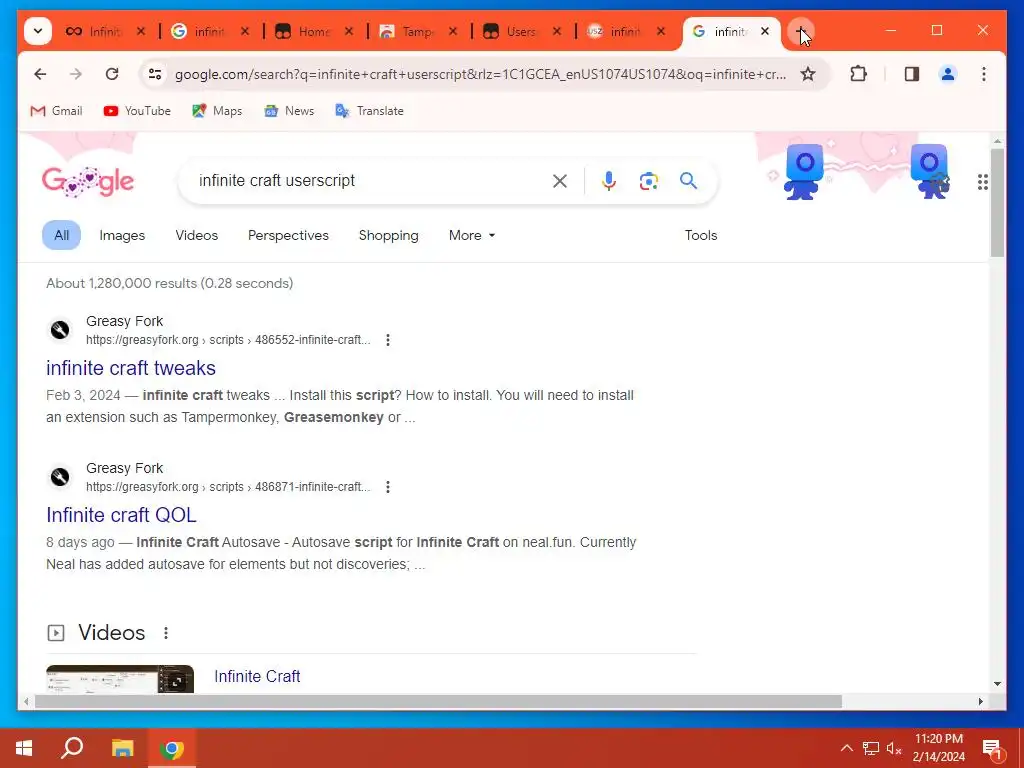Show hidden system tray icons
This screenshot has width=1024, height=768.
[x=846, y=748]
